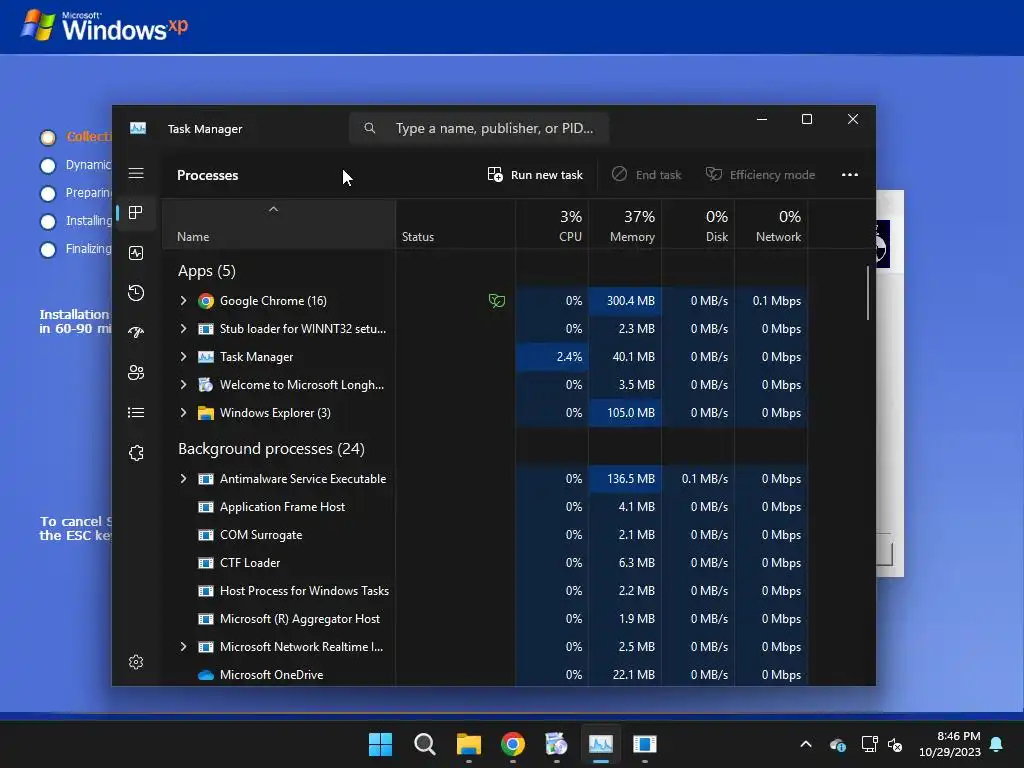Click the Google Chrome process icon
The image size is (1024, 768).
[206, 301]
